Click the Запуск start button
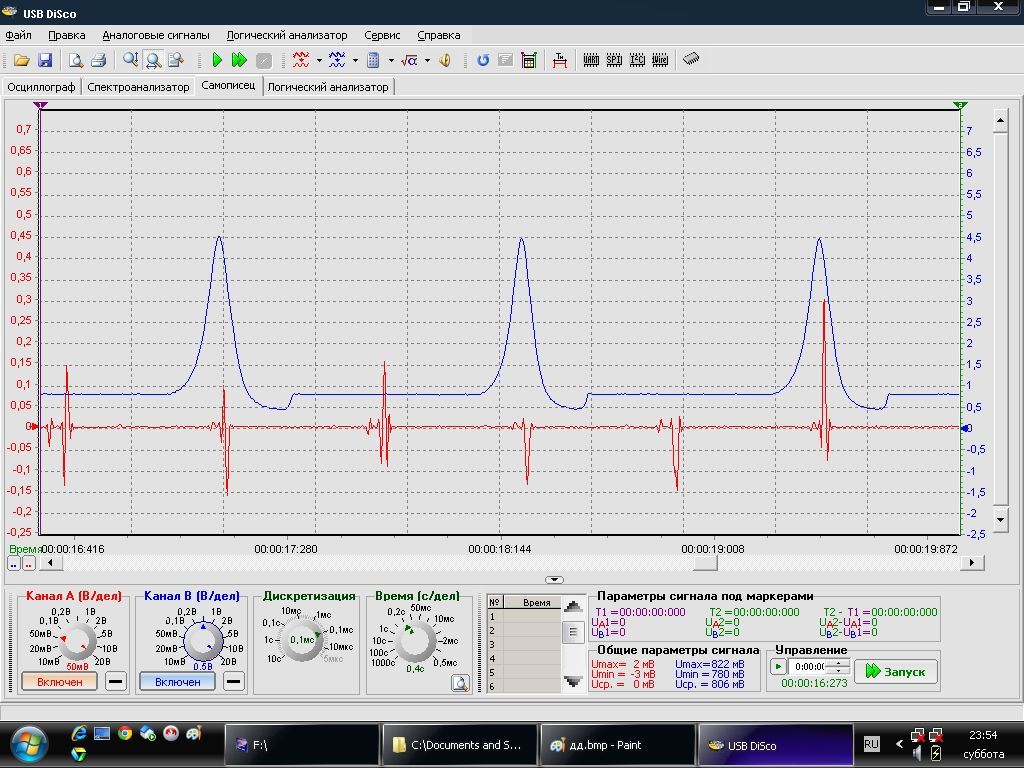 point(896,671)
